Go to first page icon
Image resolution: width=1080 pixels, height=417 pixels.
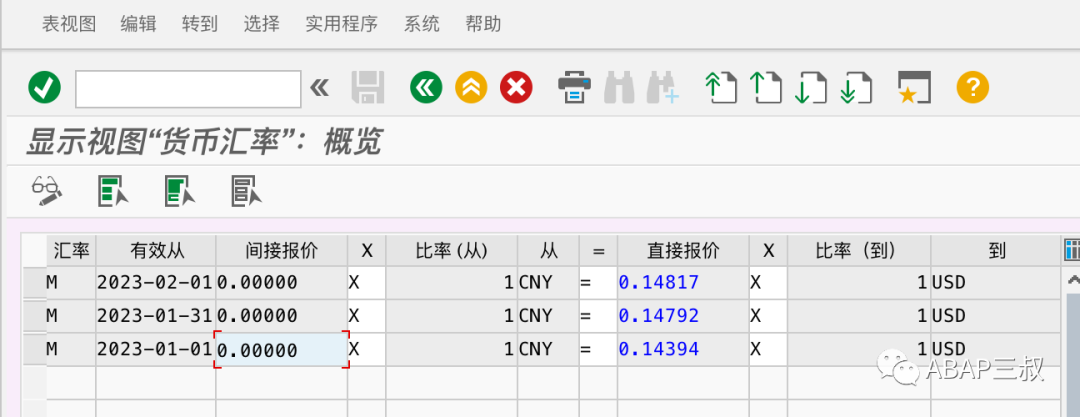point(721,88)
